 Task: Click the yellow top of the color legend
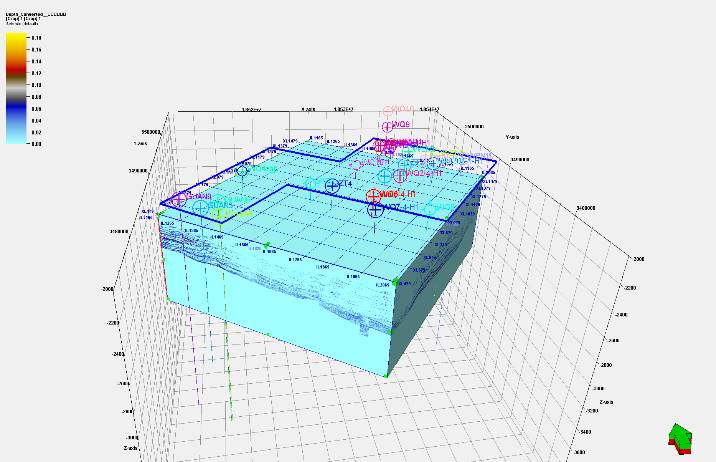point(15,38)
